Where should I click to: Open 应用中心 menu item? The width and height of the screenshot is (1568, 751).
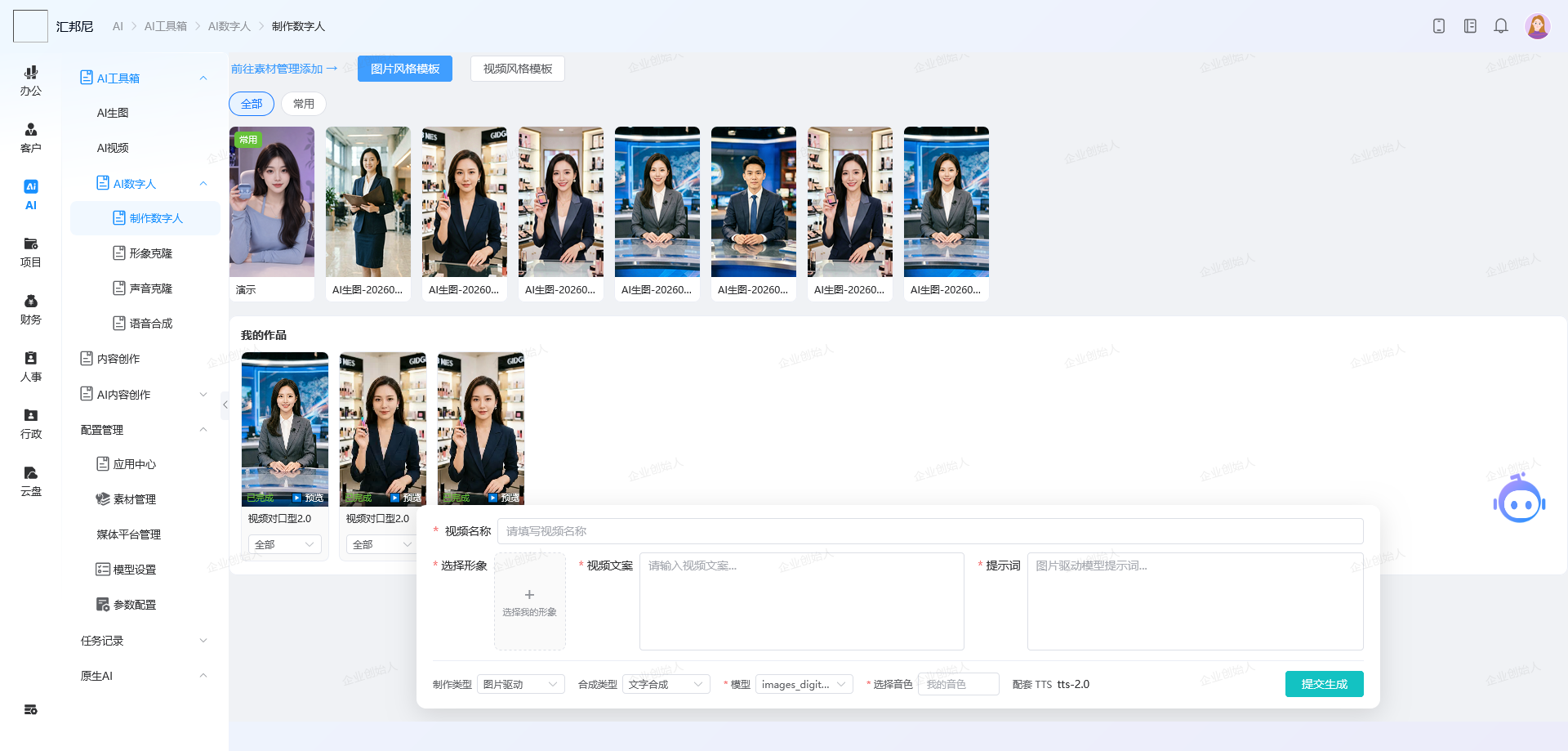coord(135,464)
